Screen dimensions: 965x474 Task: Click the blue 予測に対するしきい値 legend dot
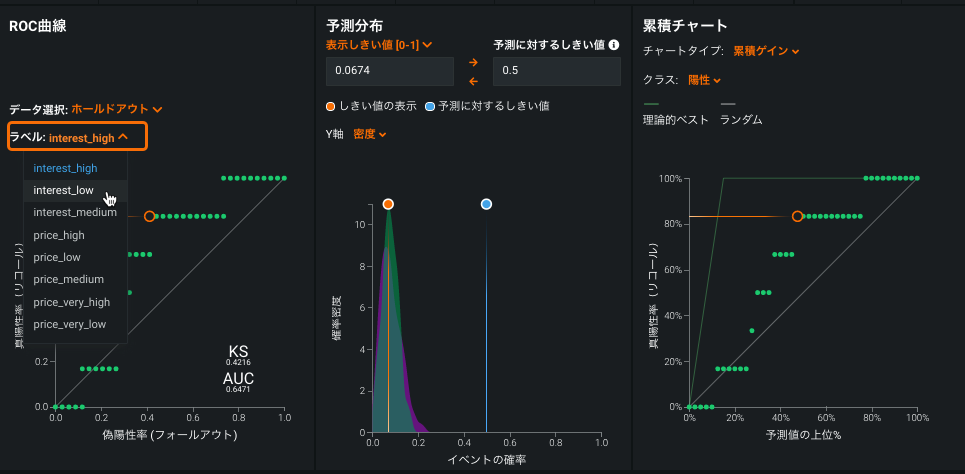(430, 106)
